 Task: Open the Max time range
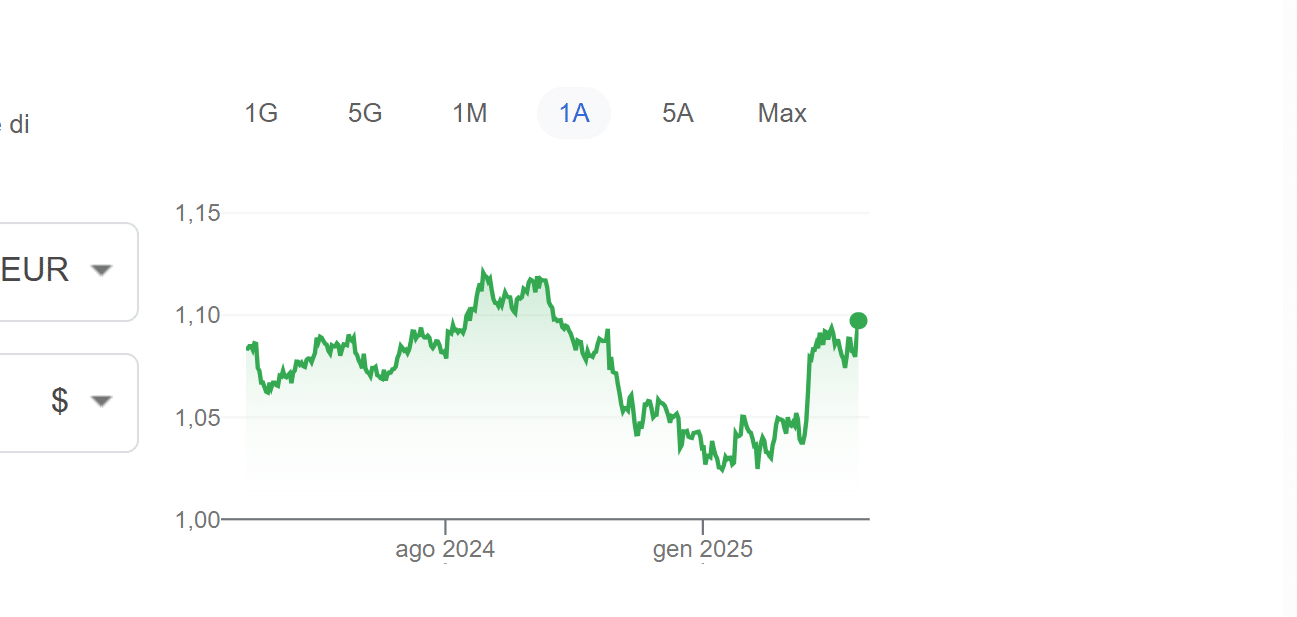(782, 113)
